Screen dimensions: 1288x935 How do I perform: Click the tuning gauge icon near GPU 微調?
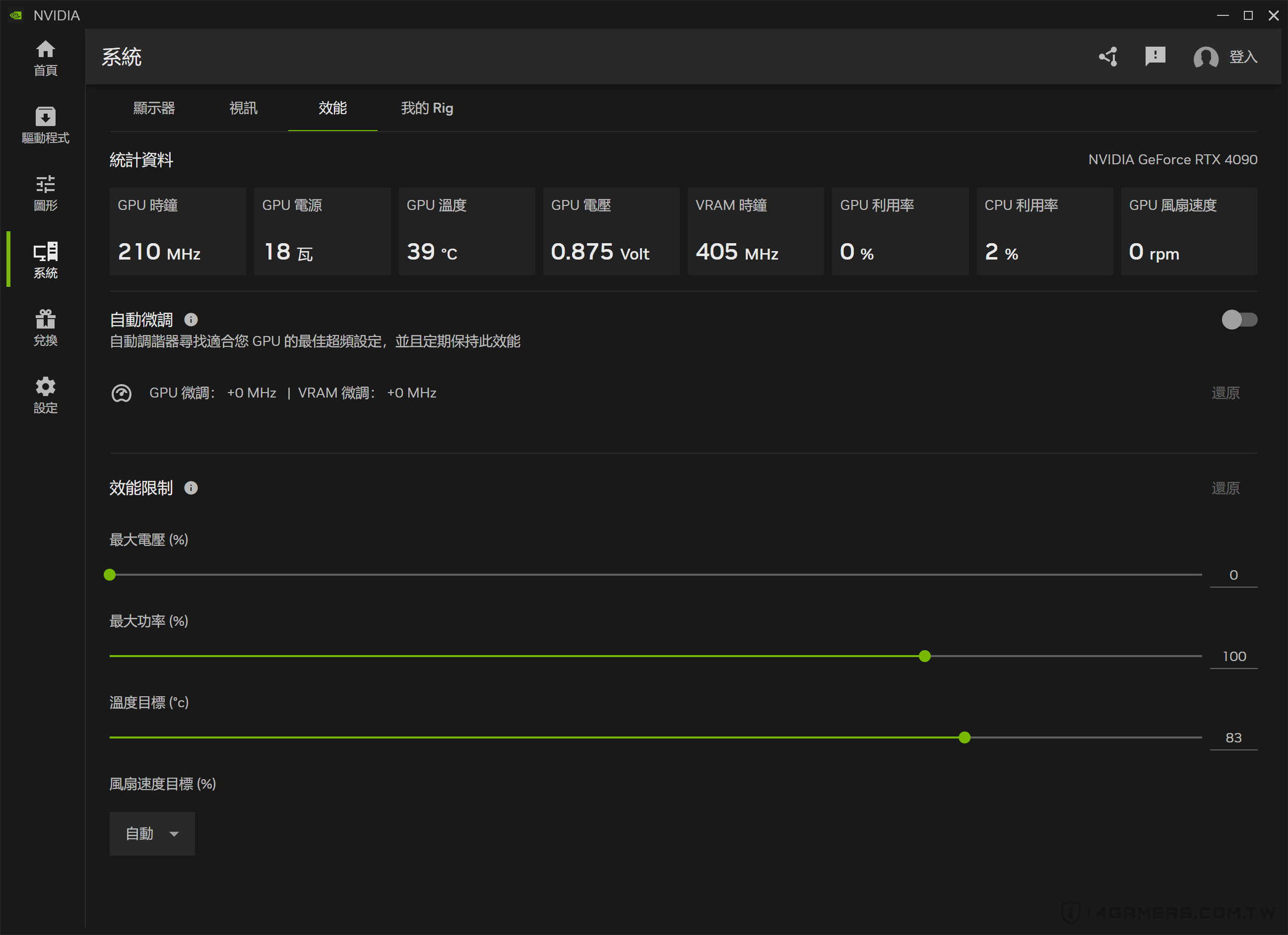(121, 393)
